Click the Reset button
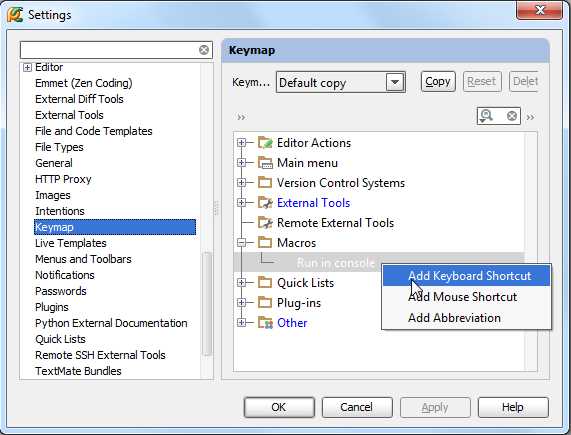 482,82
